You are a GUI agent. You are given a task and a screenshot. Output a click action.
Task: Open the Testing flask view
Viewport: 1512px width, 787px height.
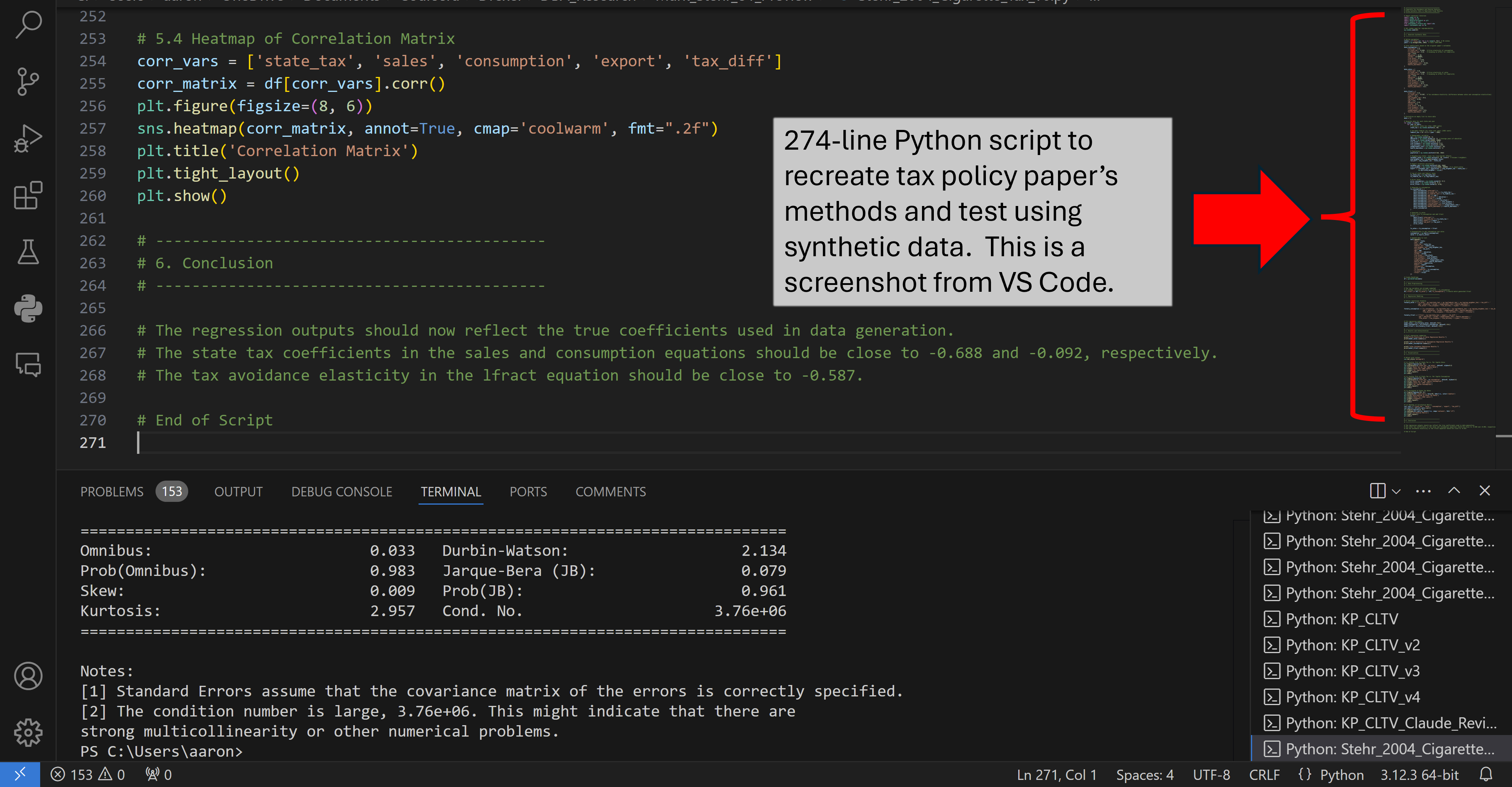pyautogui.click(x=28, y=252)
